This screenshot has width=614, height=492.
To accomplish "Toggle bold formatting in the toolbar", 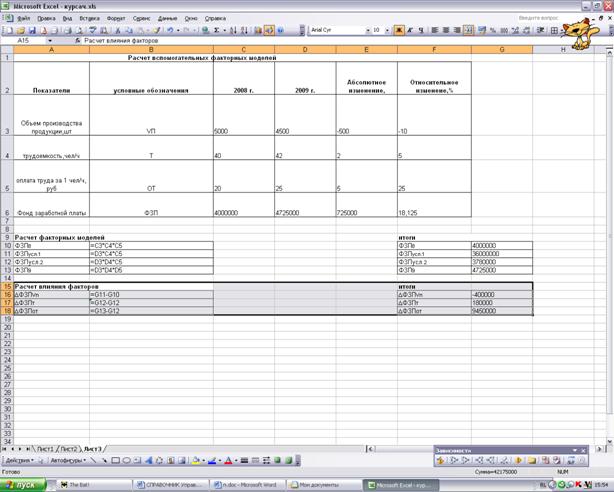I will 399,30.
